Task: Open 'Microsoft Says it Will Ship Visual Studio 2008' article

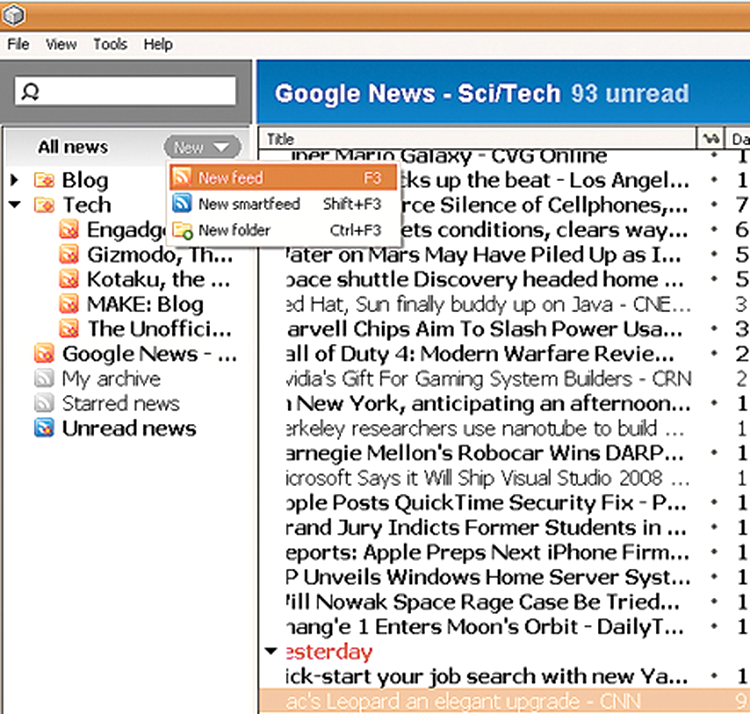Action: point(487,478)
